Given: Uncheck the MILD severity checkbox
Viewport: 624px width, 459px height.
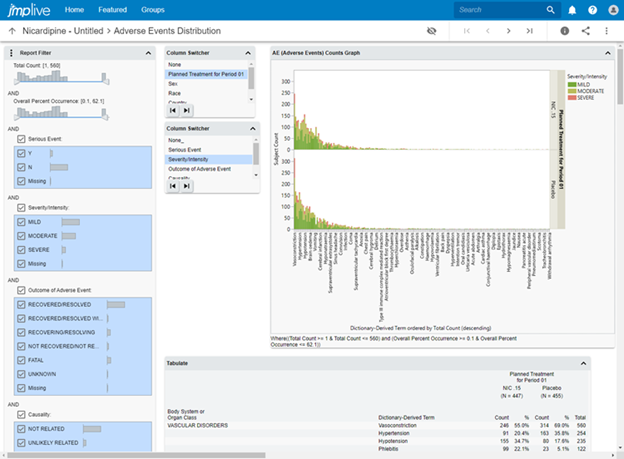Looking at the screenshot, I should 22,221.
